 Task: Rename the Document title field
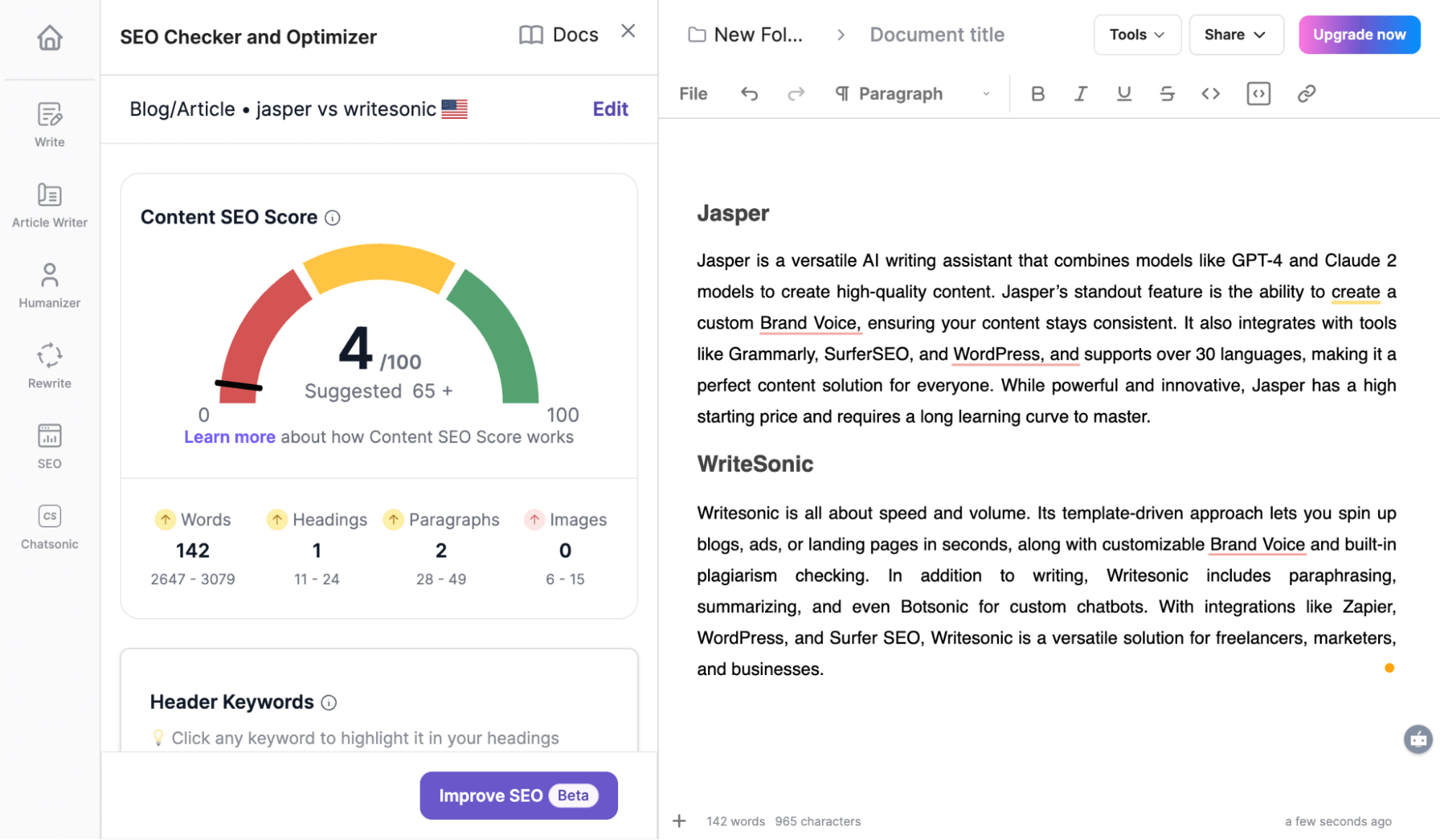click(936, 34)
